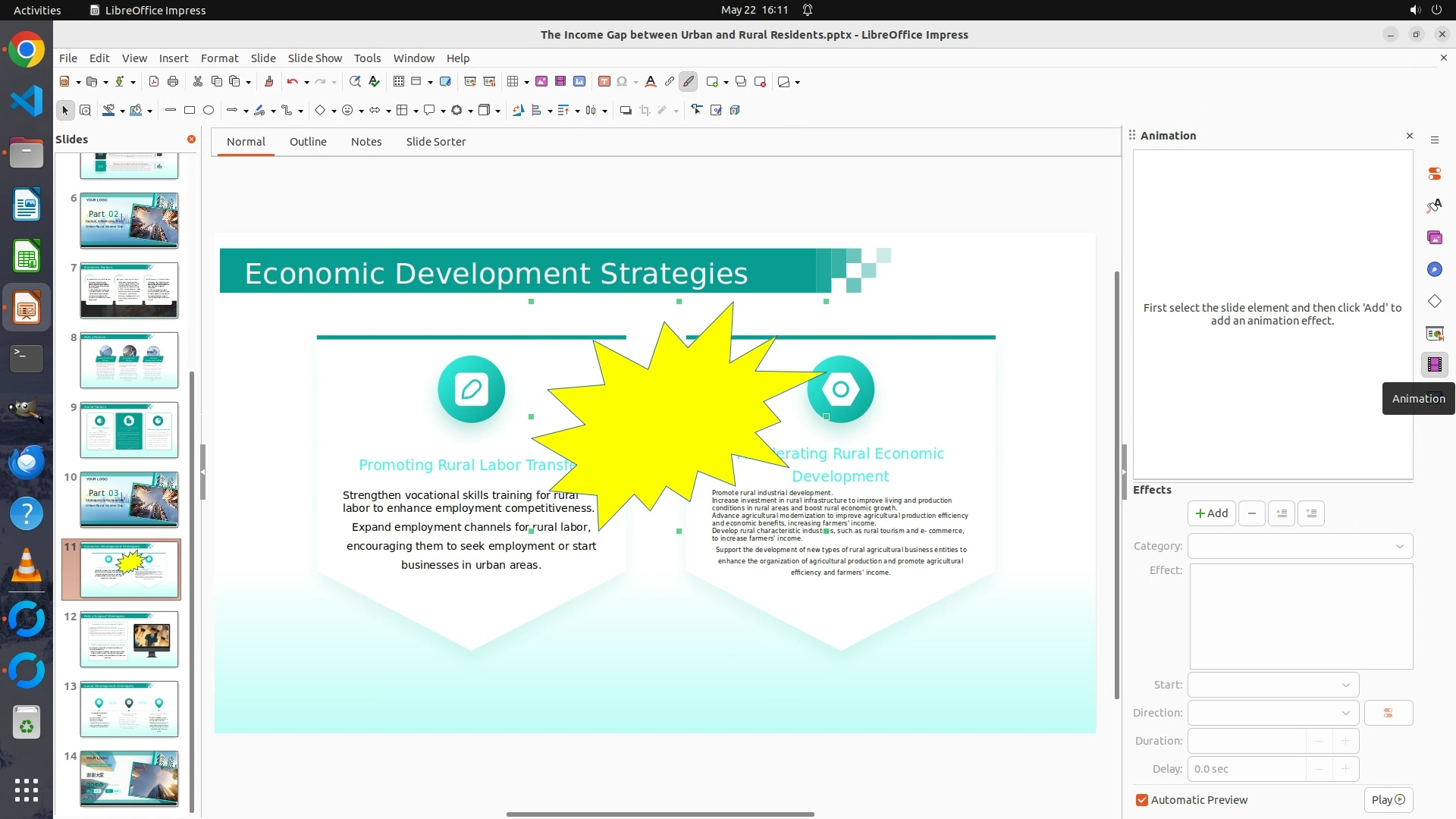Select the Ellipse drawing tool

(209, 111)
